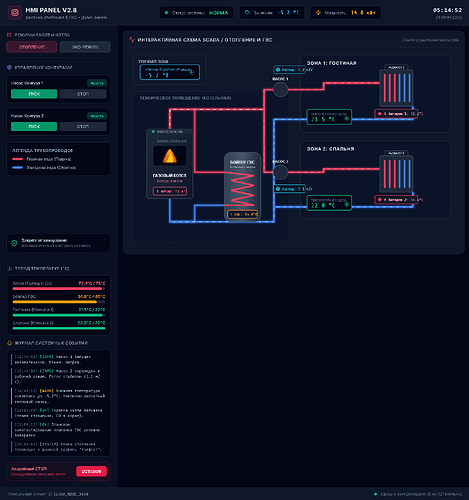Click Zone 2 air temperature 22.0 °C display

(x=329, y=203)
